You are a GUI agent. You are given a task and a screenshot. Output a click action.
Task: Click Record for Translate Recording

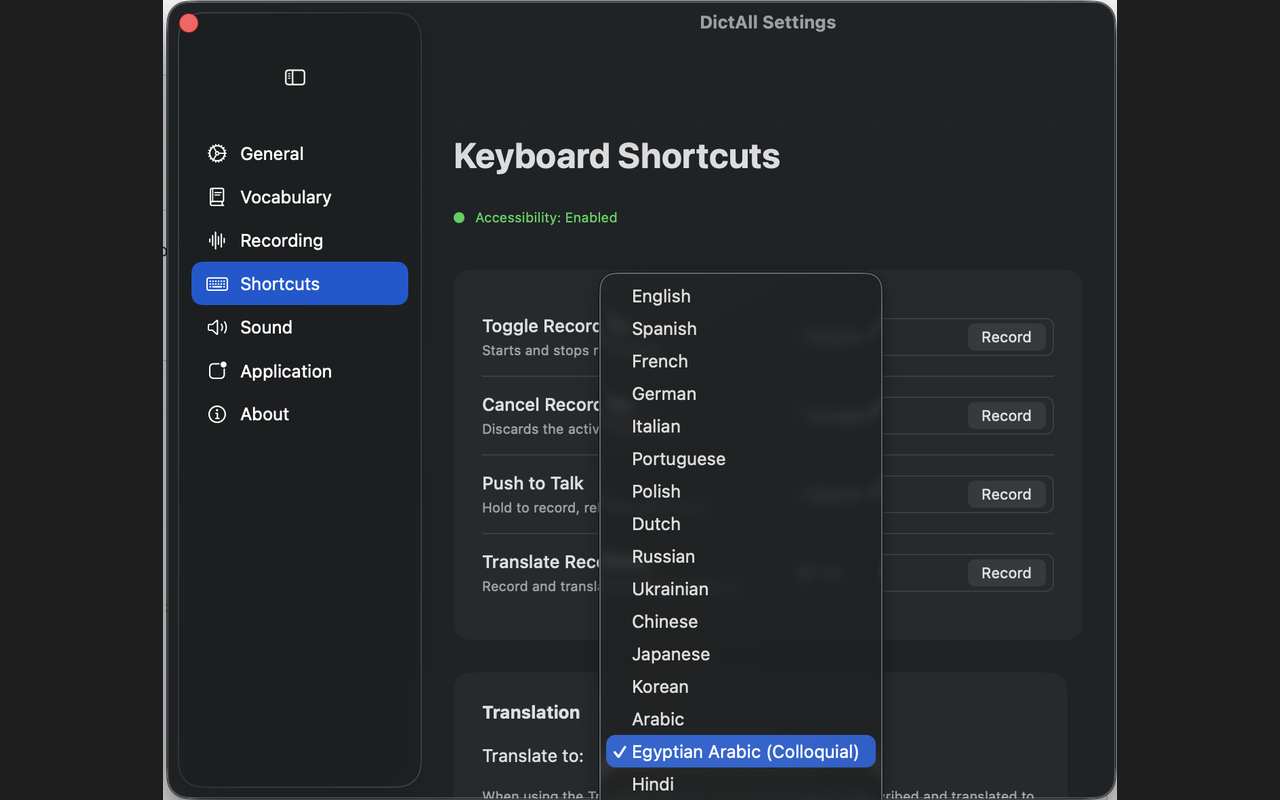pyautogui.click(x=1005, y=573)
